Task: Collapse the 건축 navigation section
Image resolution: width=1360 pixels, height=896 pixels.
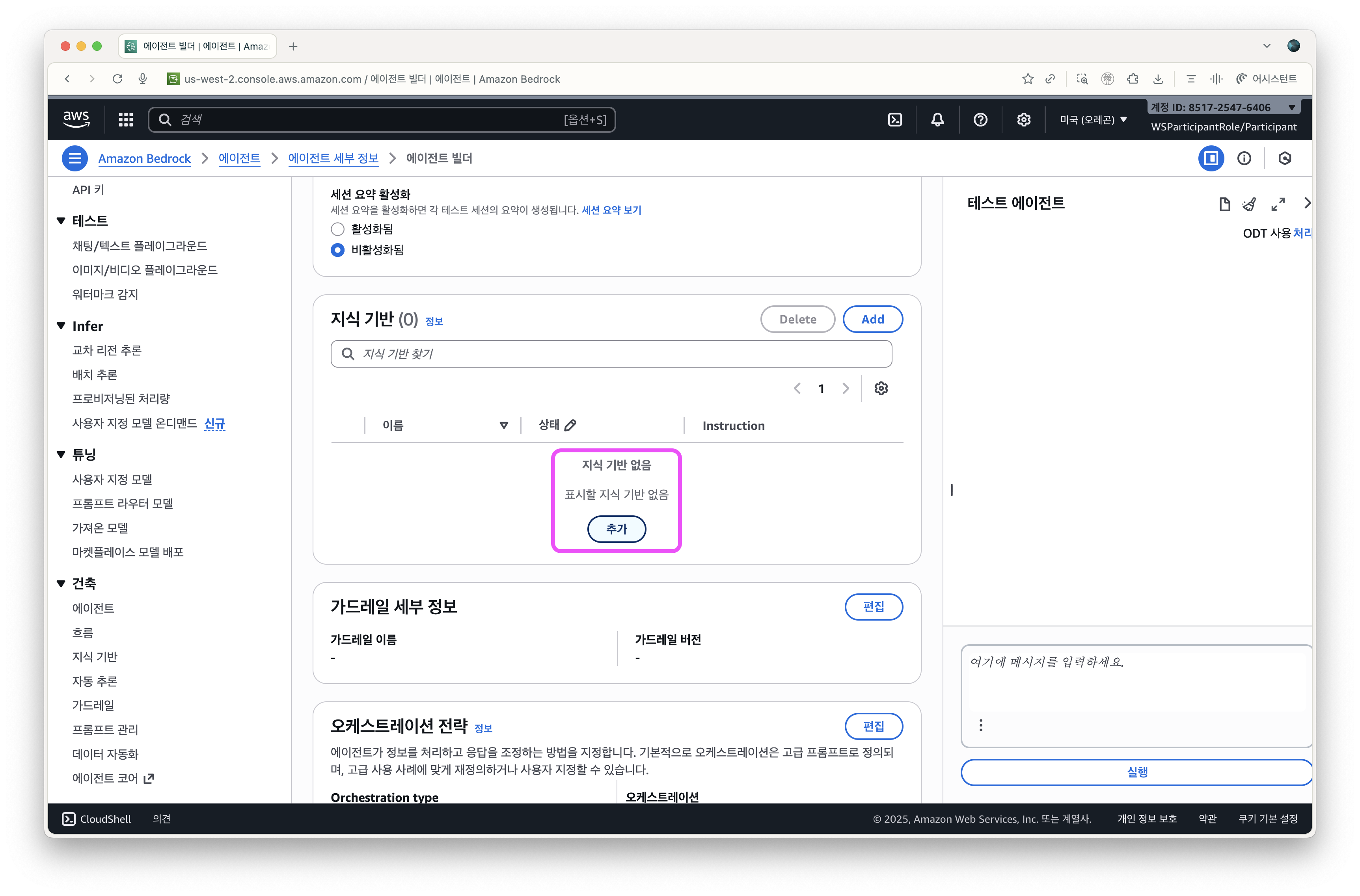Action: pyautogui.click(x=61, y=584)
